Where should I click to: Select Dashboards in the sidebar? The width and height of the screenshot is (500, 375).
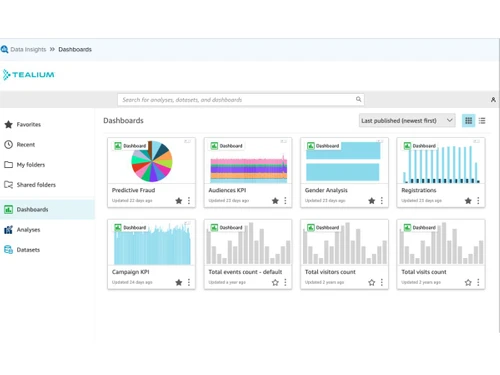47,209
